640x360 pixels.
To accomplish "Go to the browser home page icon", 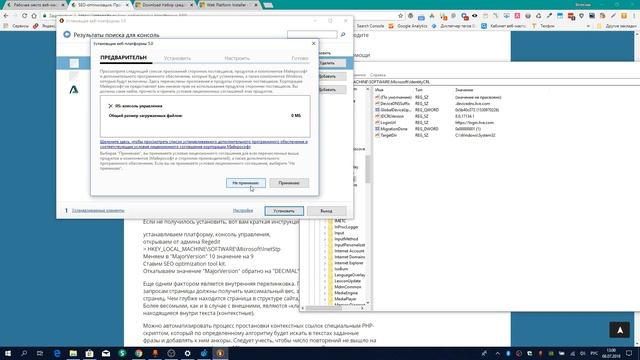I will (34, 16).
